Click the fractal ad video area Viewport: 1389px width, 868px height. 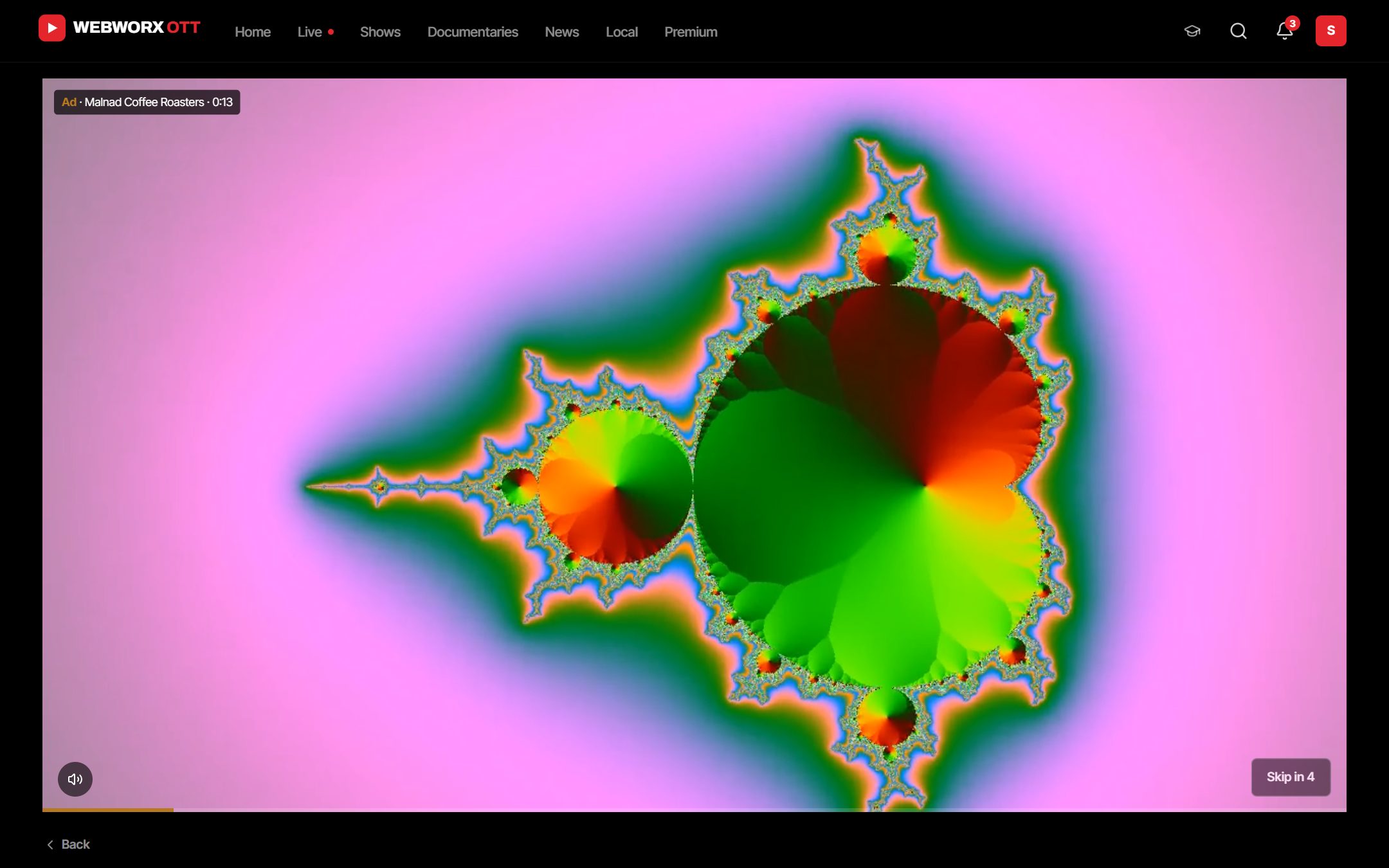coord(694,445)
